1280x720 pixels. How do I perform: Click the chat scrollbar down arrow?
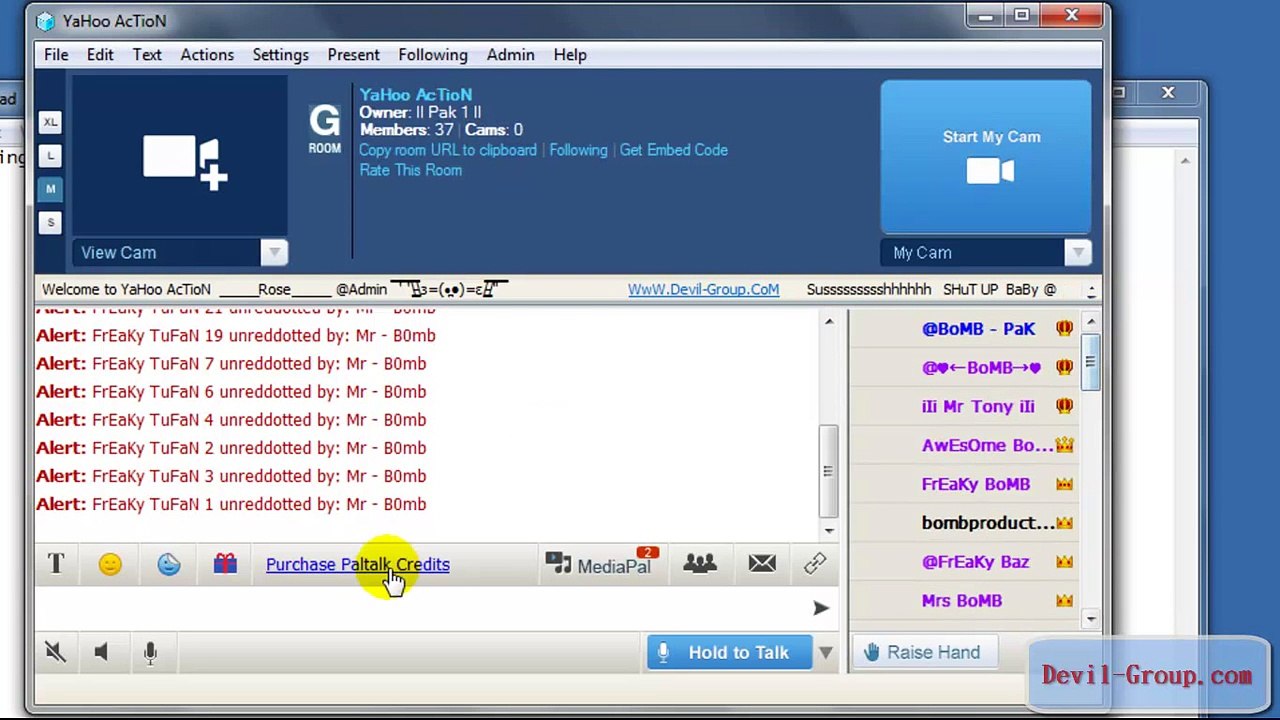pos(829,531)
